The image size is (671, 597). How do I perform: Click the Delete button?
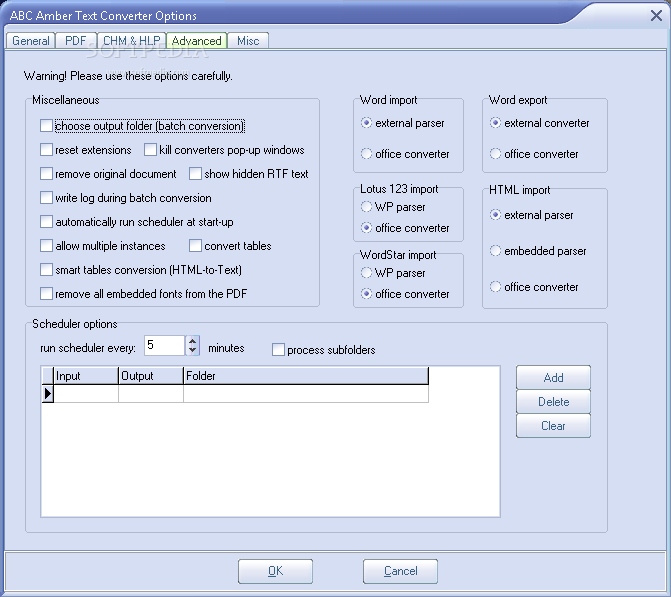[x=553, y=401]
